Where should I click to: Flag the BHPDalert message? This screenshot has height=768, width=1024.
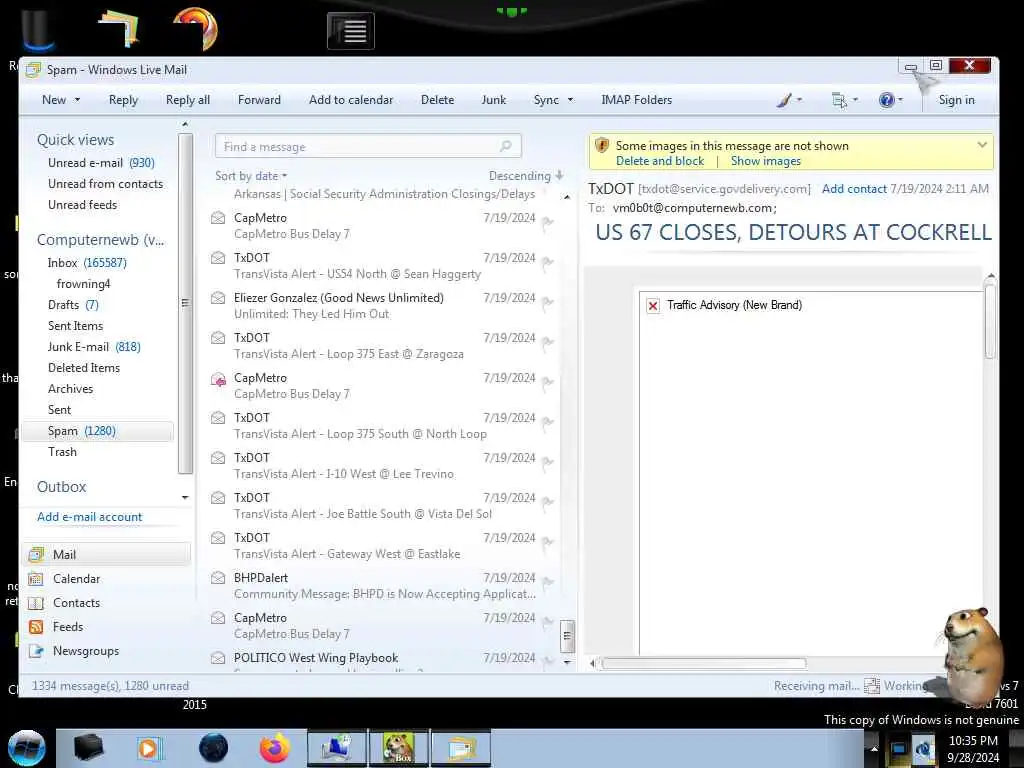click(x=547, y=582)
